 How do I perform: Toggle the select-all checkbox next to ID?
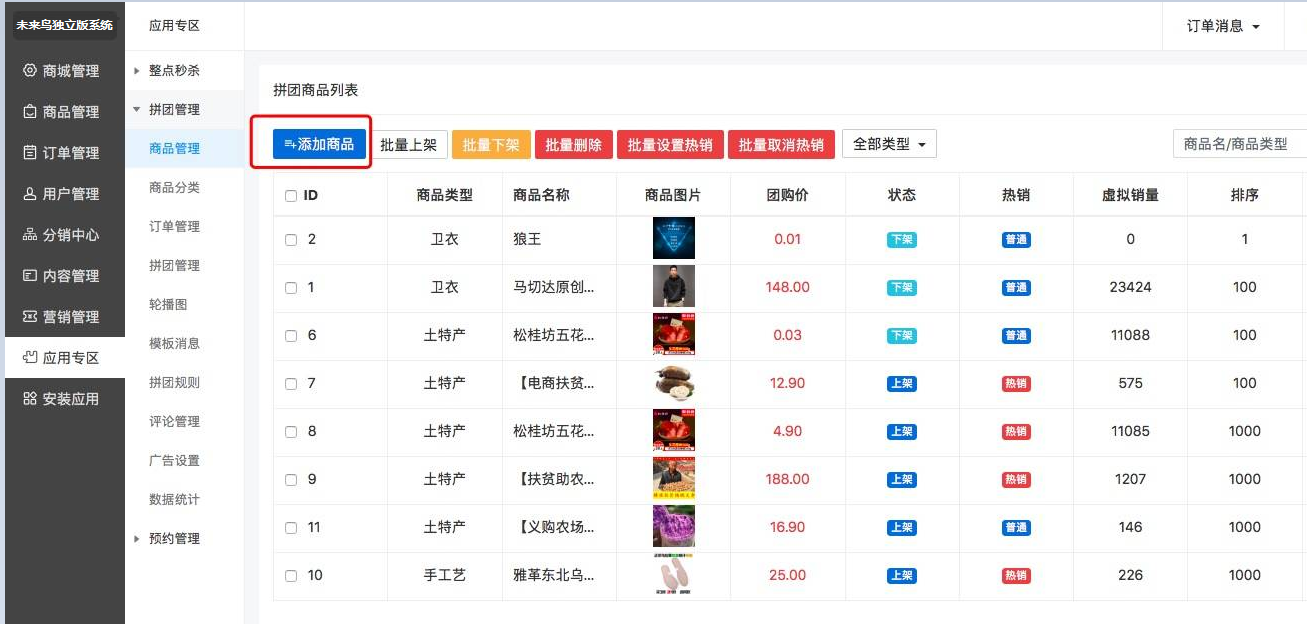coord(291,196)
